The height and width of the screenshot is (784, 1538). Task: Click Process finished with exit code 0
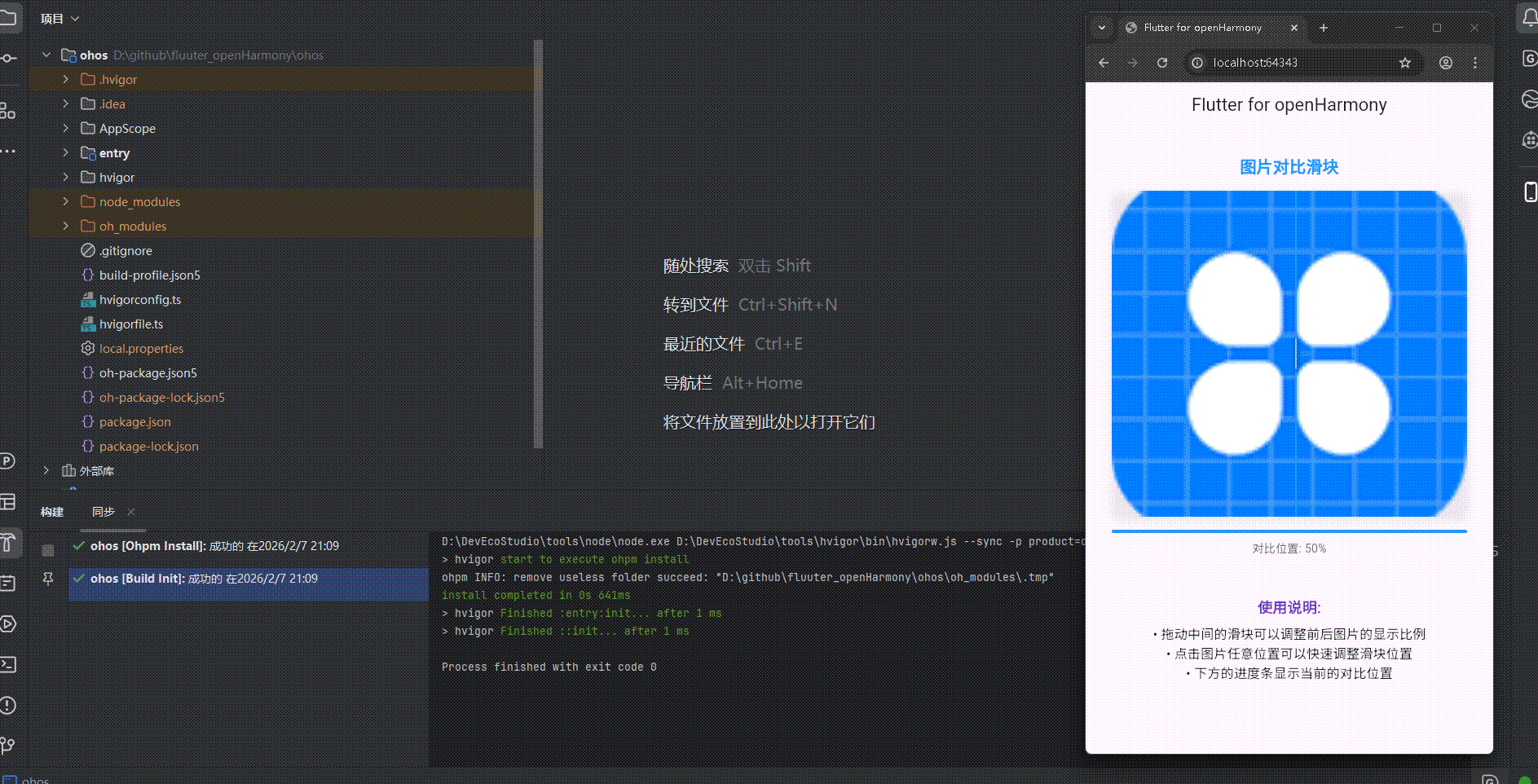tap(549, 667)
